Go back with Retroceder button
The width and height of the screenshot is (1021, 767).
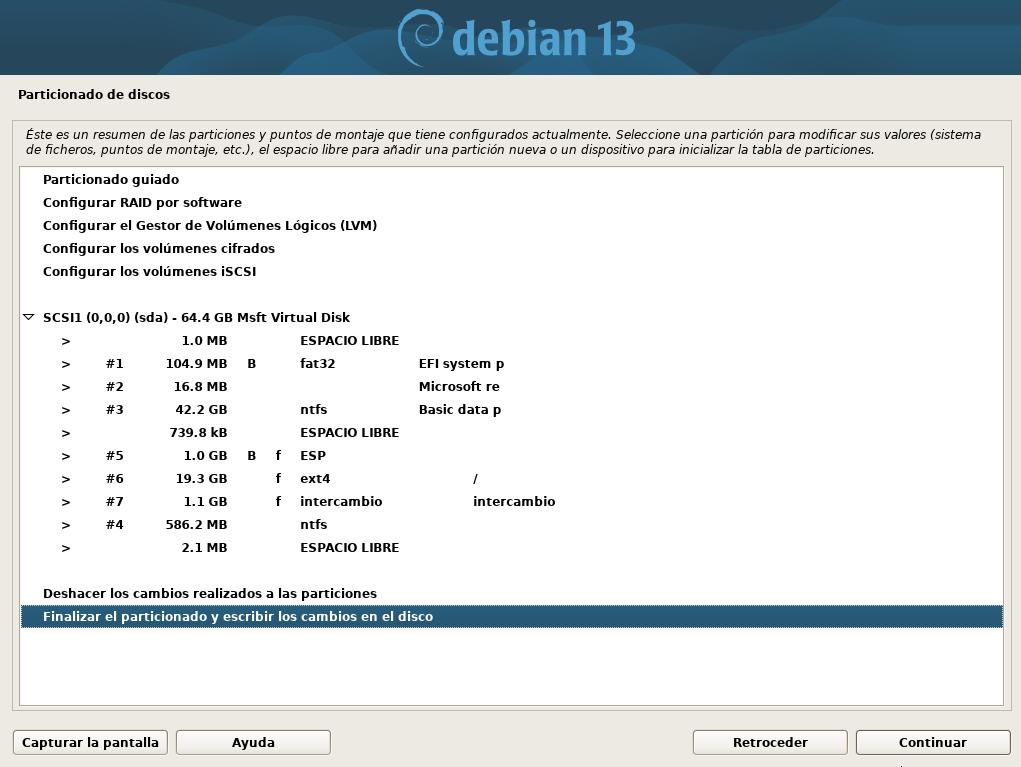pyautogui.click(x=770, y=742)
